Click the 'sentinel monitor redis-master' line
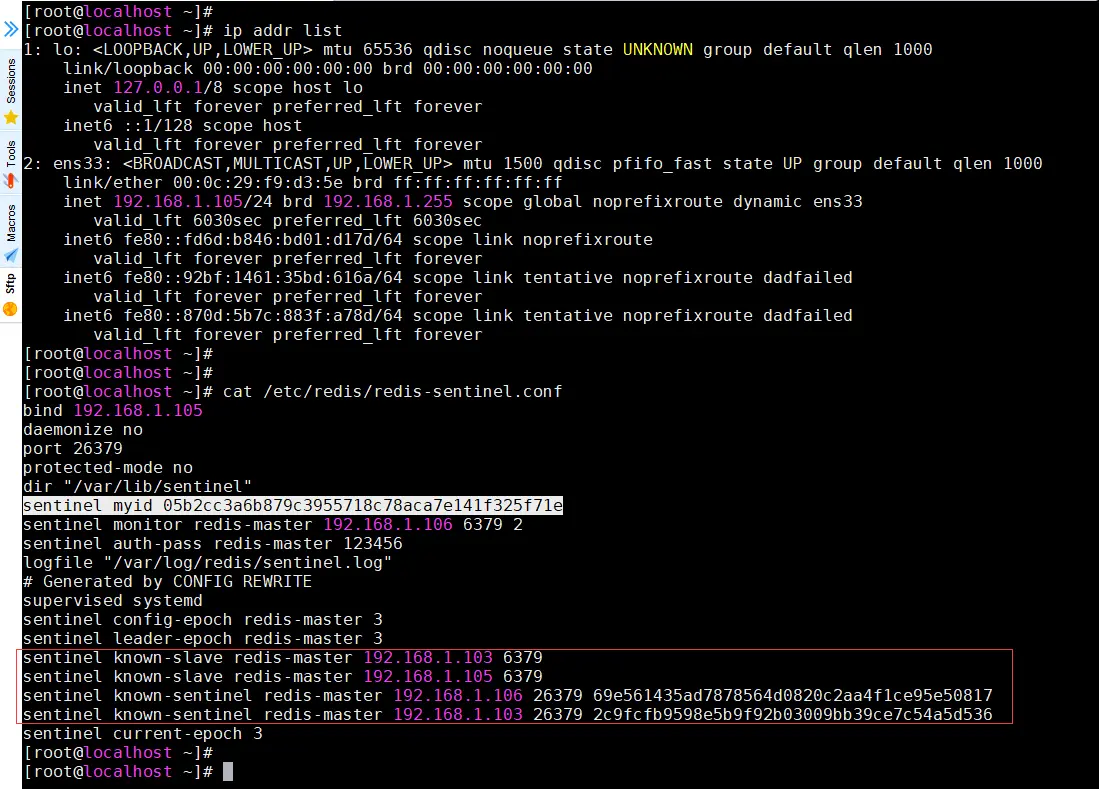Screen dimensions: 1099x789 pyautogui.click(x=273, y=524)
